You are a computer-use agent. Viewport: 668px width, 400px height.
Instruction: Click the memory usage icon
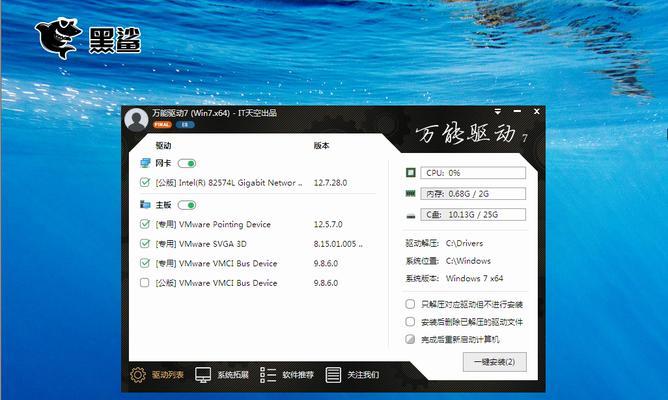click(x=410, y=193)
